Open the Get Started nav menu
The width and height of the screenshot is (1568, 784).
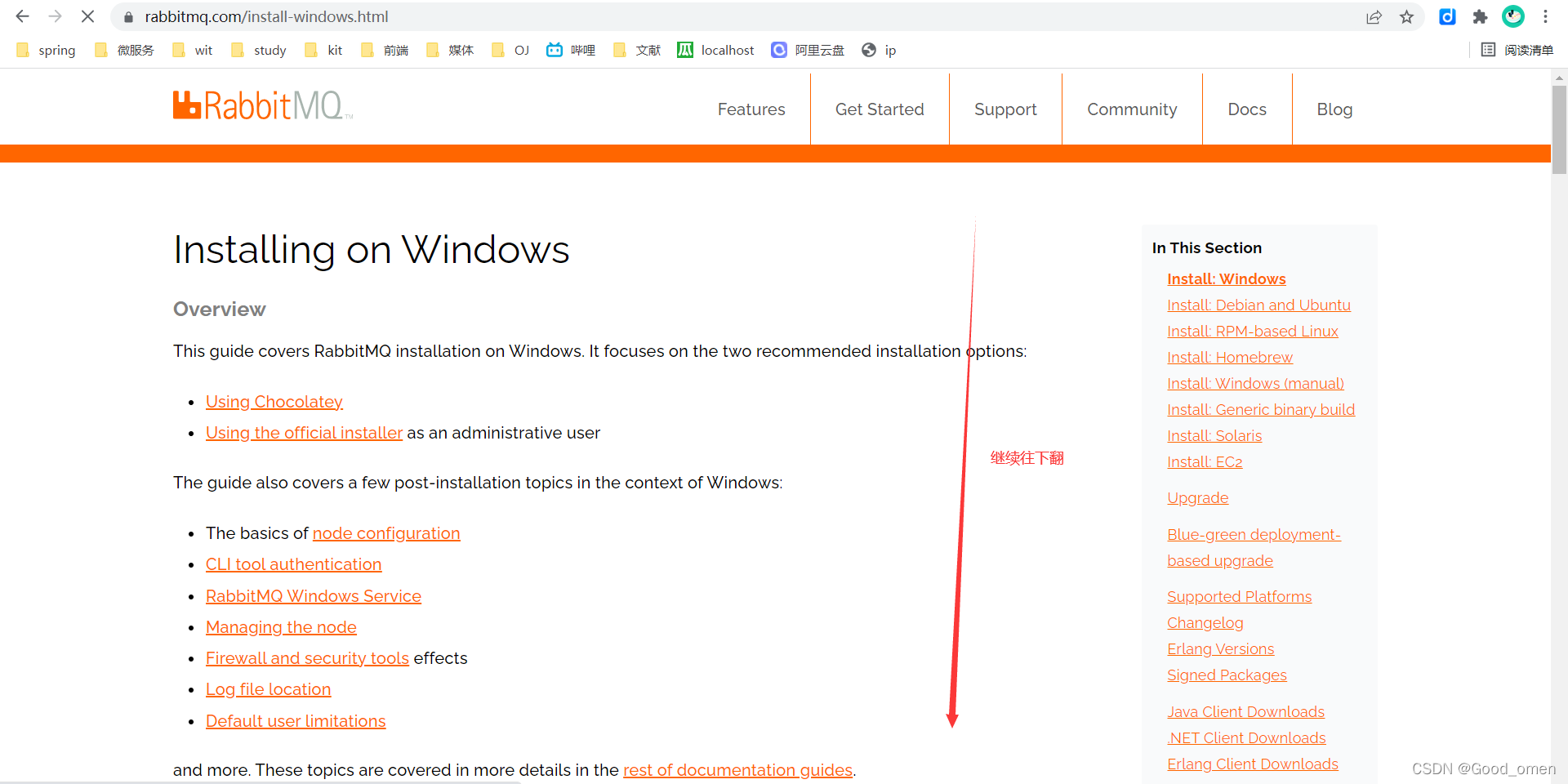pos(880,109)
